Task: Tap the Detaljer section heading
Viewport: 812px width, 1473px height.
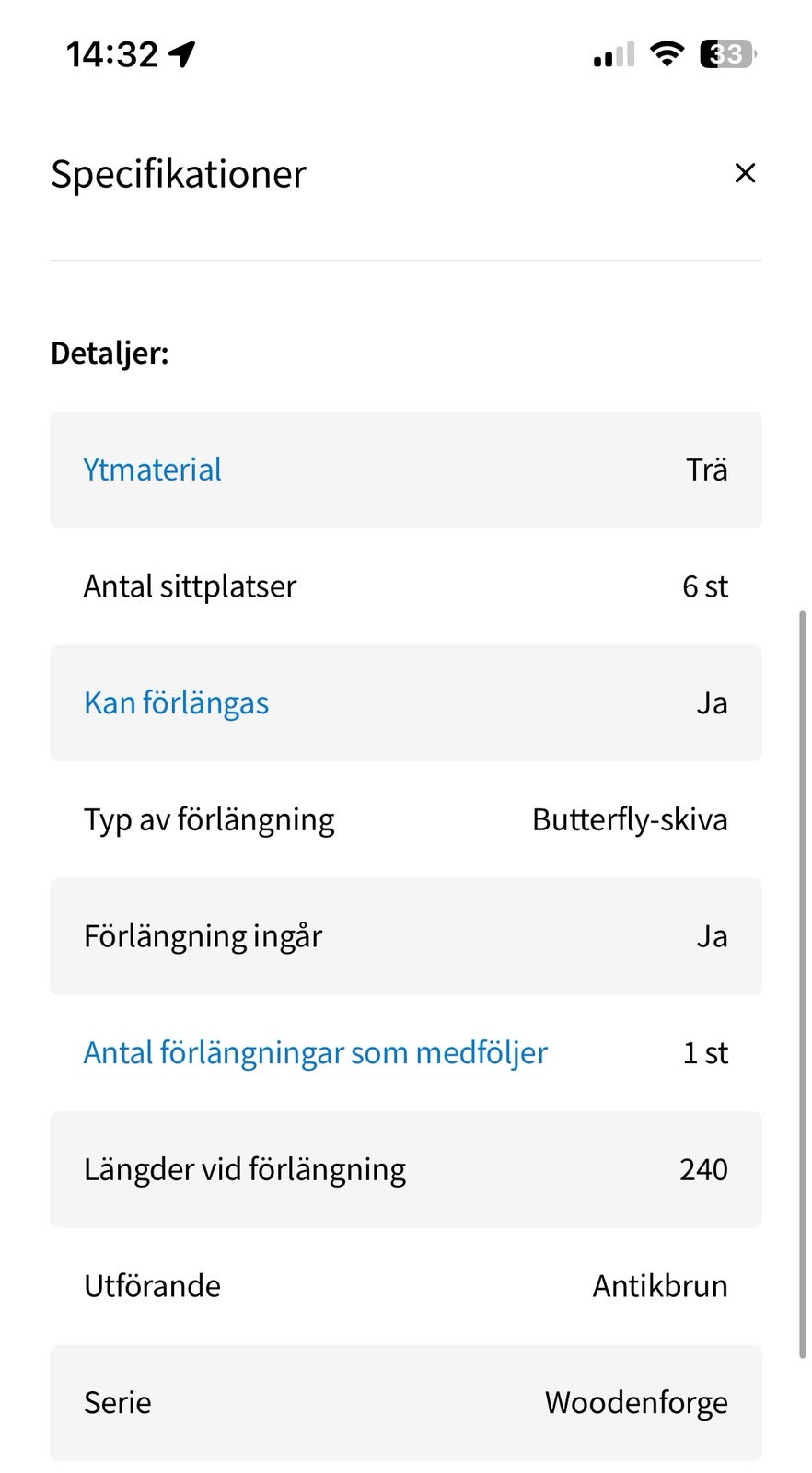Action: coord(110,353)
